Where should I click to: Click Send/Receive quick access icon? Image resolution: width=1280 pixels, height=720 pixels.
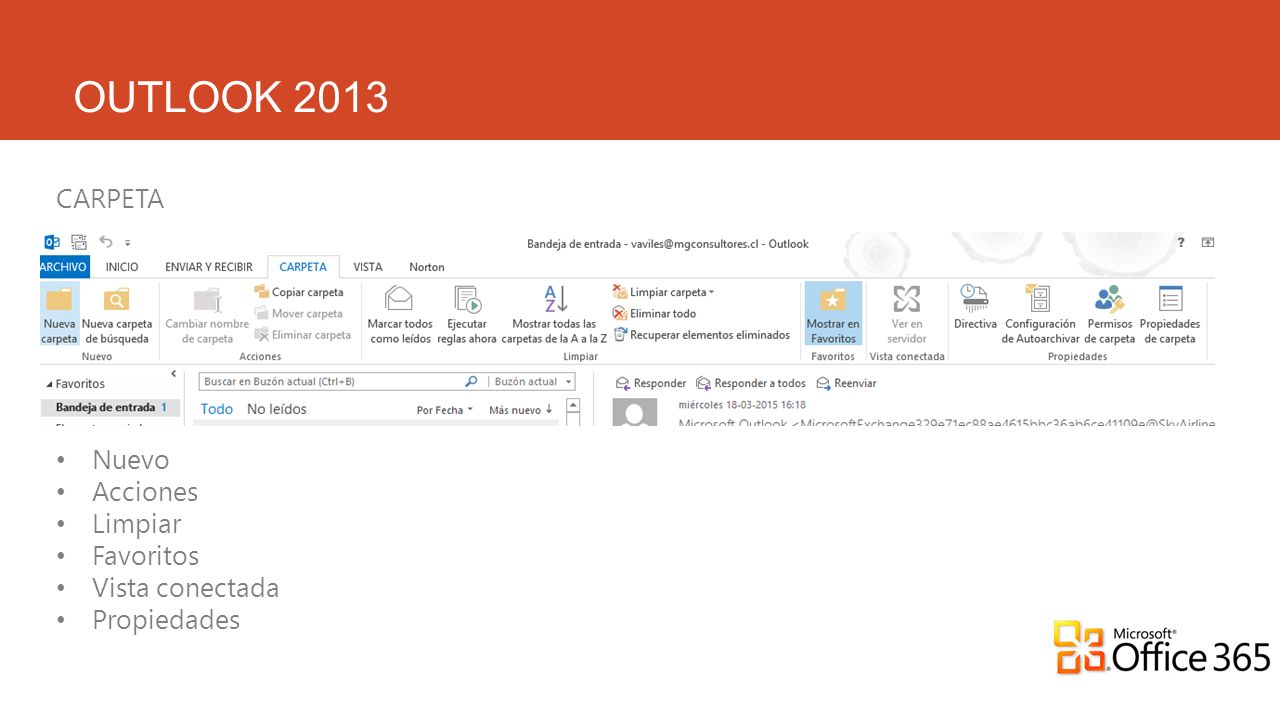click(78, 242)
